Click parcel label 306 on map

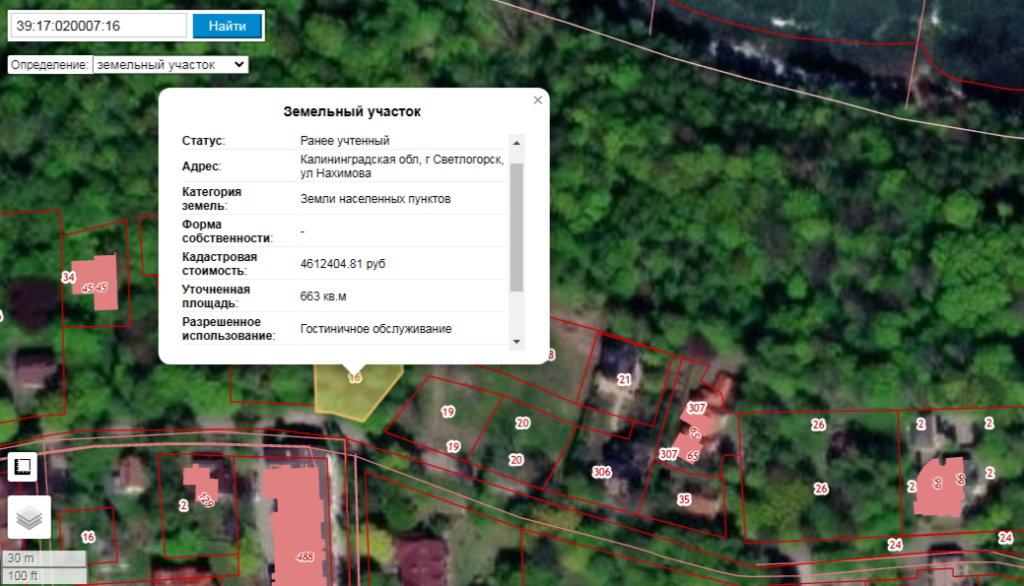click(601, 472)
